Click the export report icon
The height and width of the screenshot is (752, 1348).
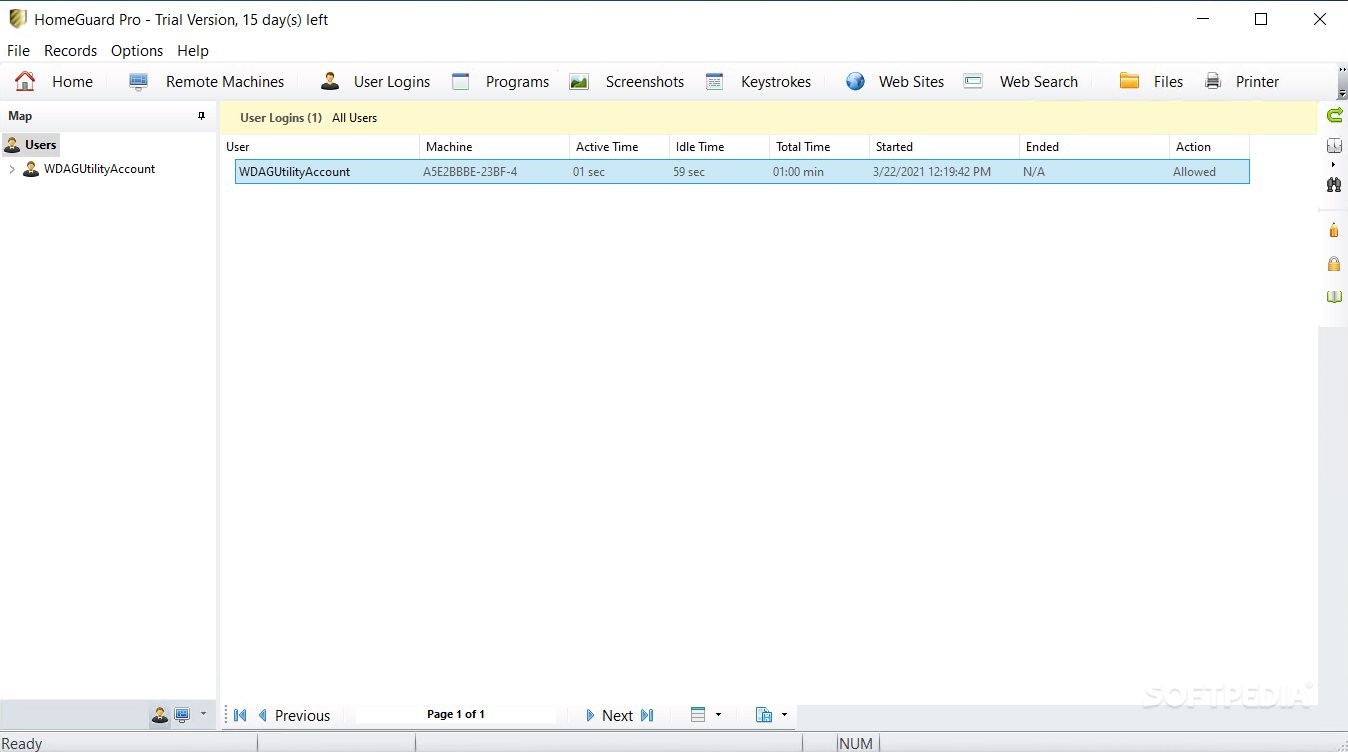click(764, 715)
